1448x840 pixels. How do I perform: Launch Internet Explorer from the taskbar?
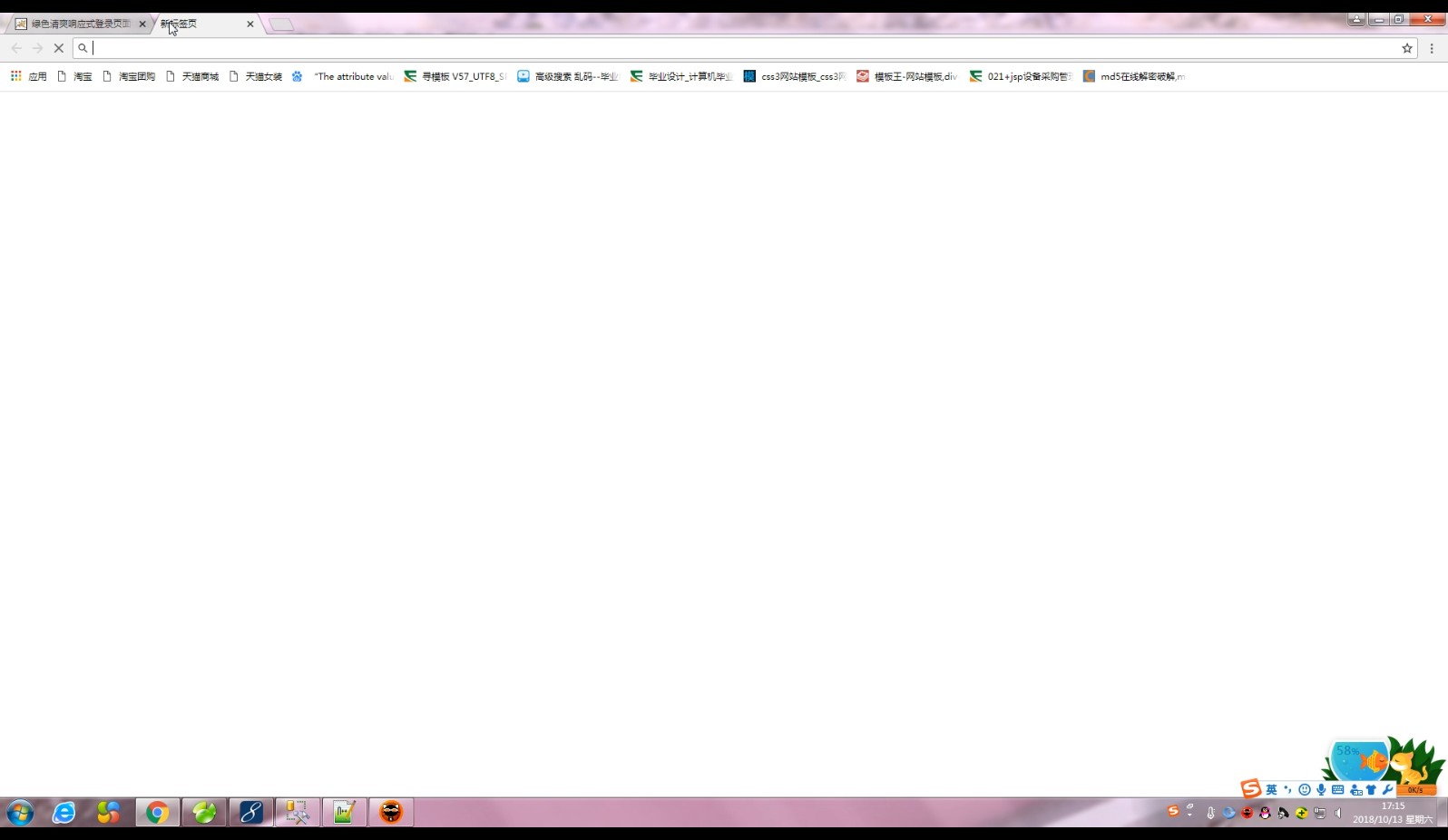tap(64, 812)
